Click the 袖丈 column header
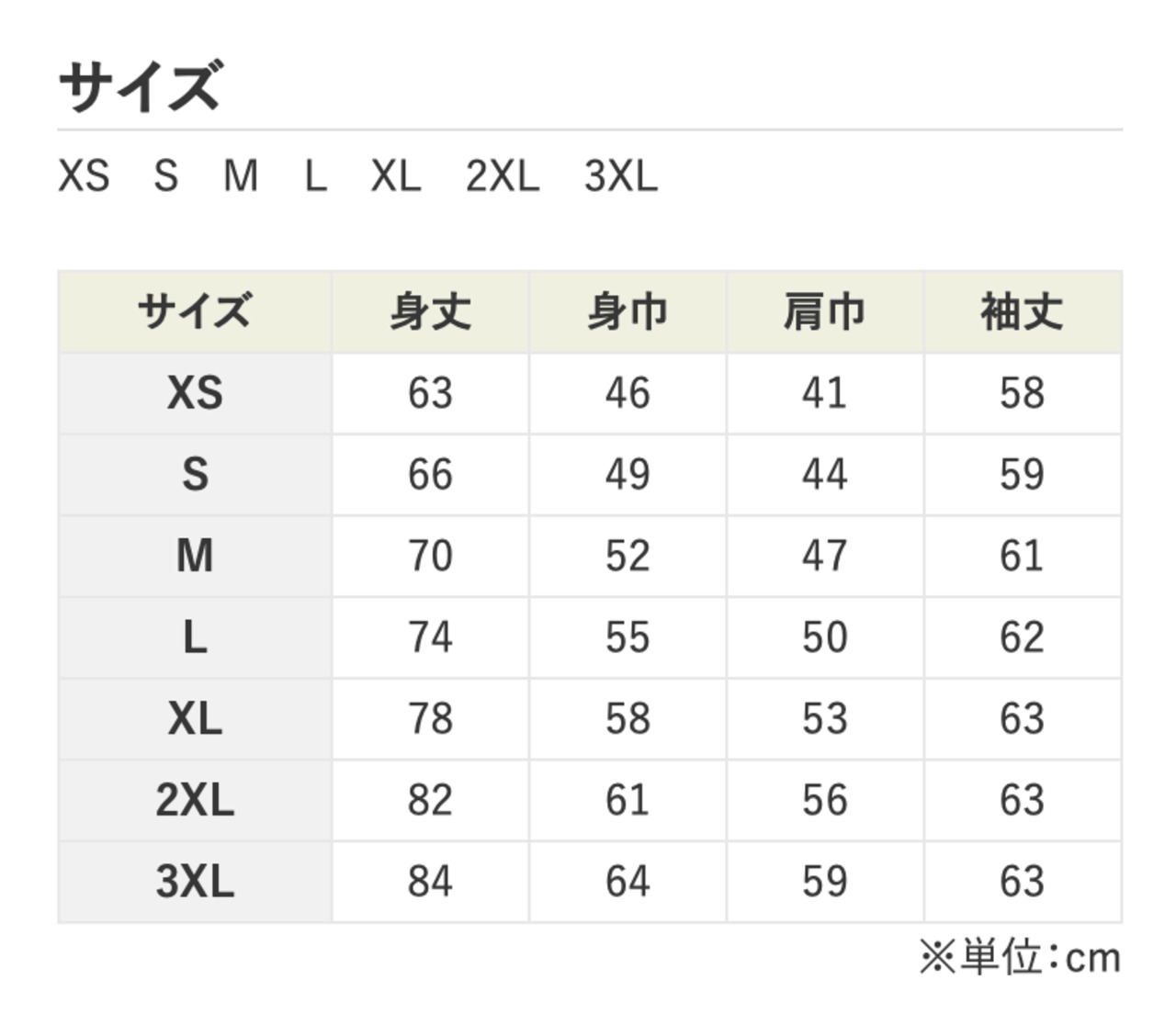This screenshot has height=1025, width=1176. tap(1023, 312)
